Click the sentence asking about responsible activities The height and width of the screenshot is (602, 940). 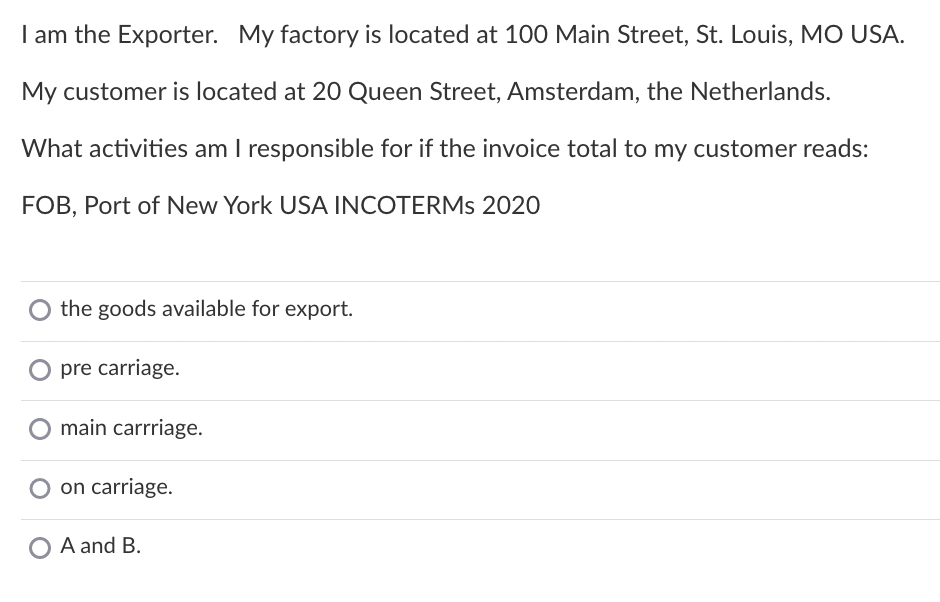point(444,149)
